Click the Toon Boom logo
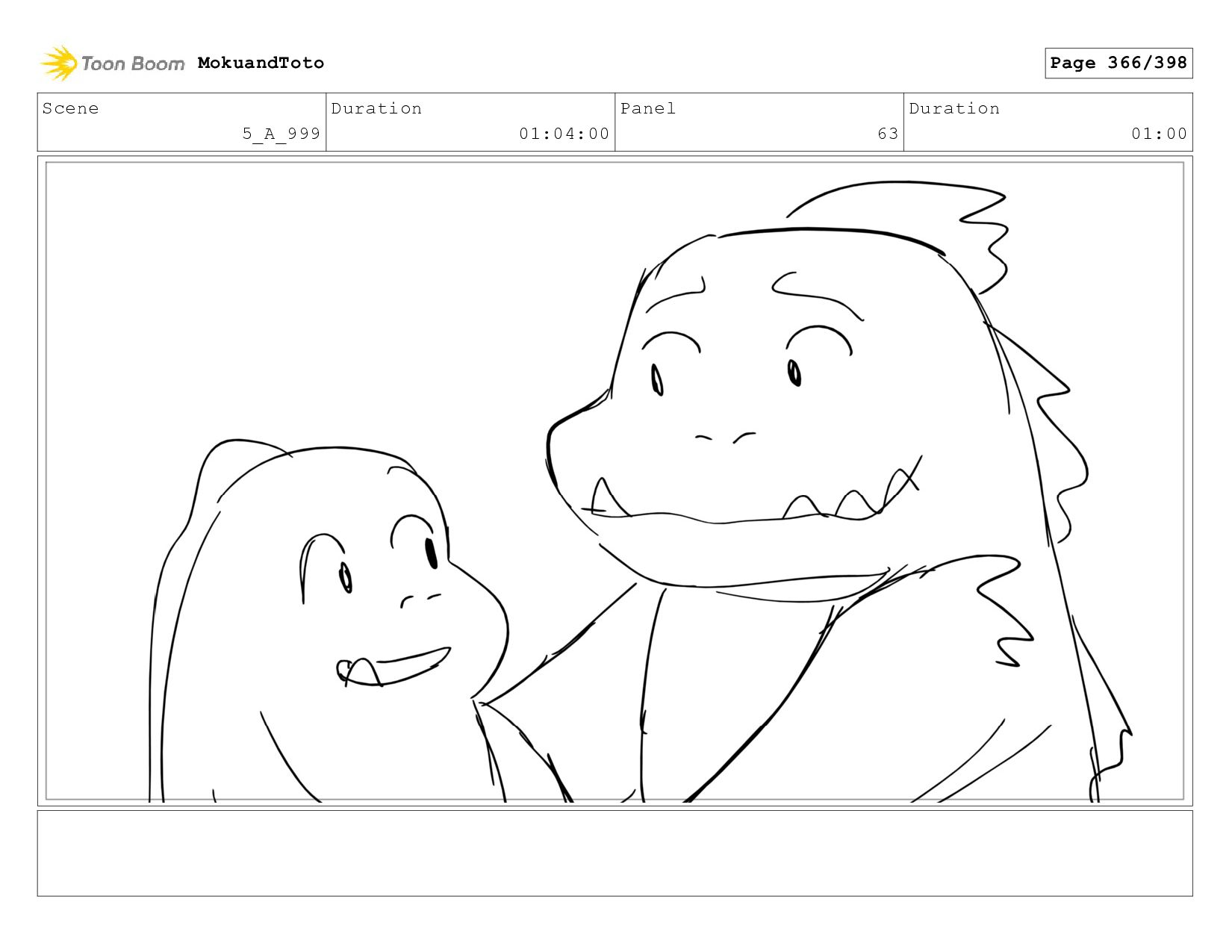1232x952 pixels. pos(112,63)
